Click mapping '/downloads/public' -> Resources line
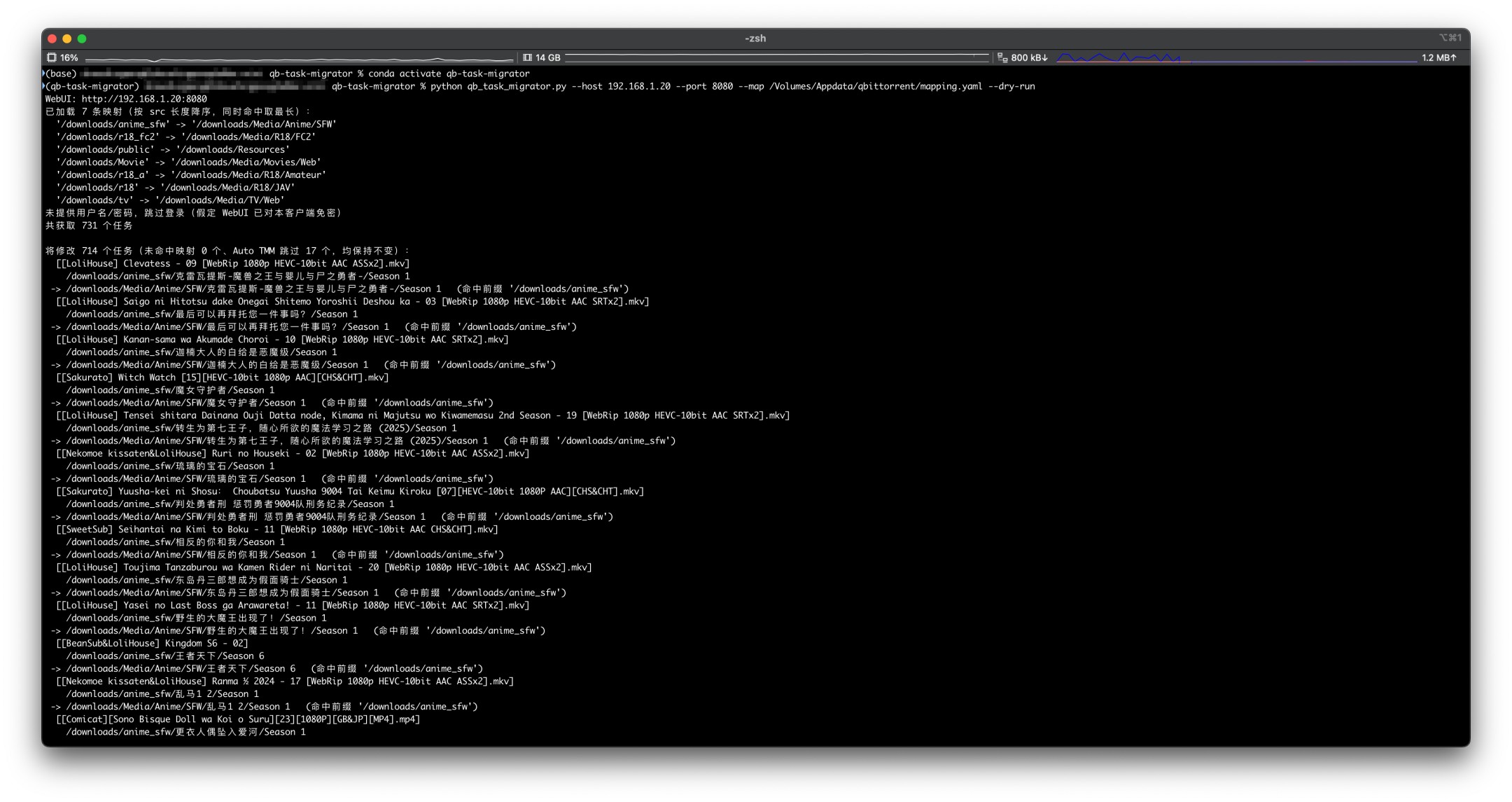1512x802 pixels. (173, 149)
